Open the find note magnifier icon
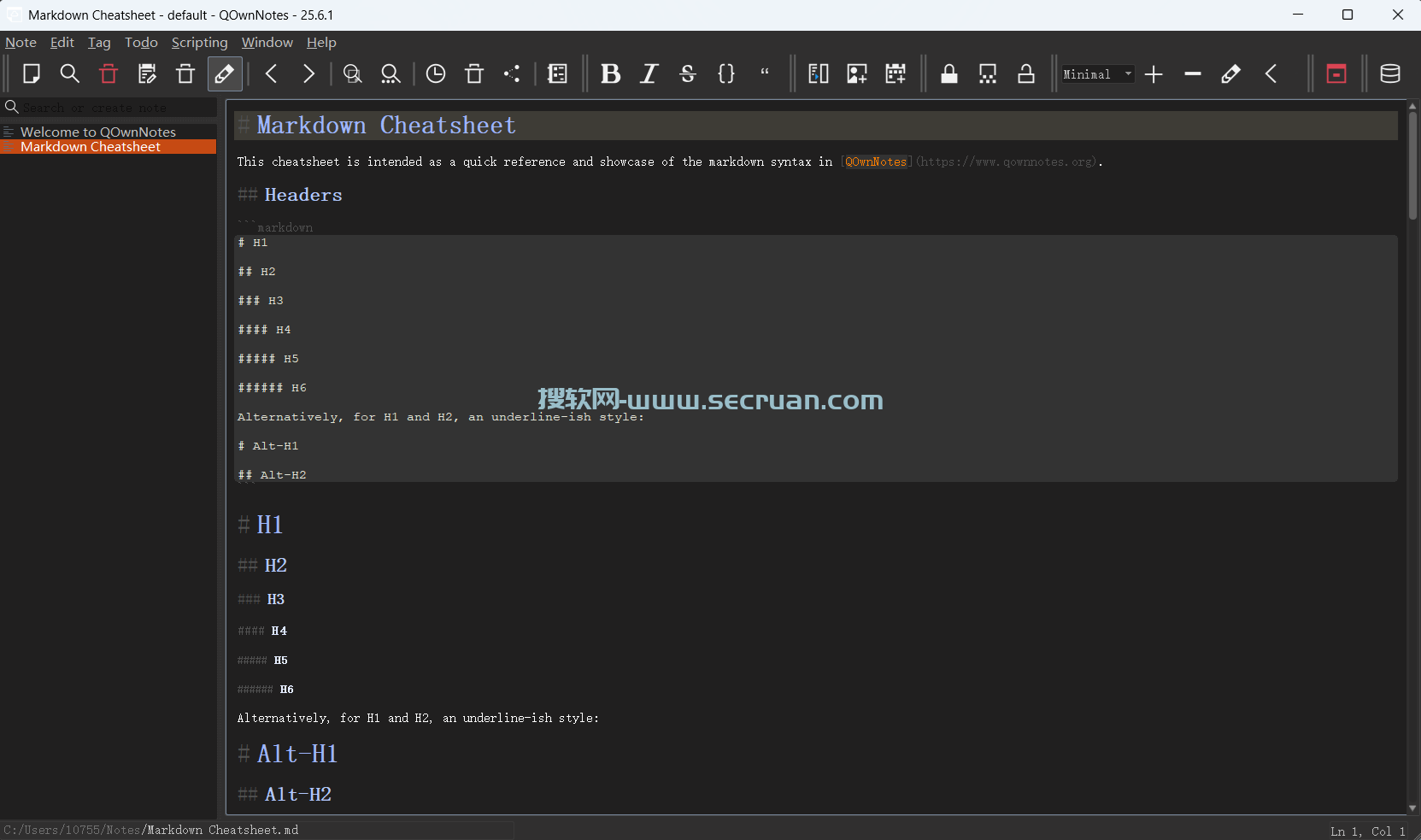This screenshot has height=840, width=1421. coord(70,74)
